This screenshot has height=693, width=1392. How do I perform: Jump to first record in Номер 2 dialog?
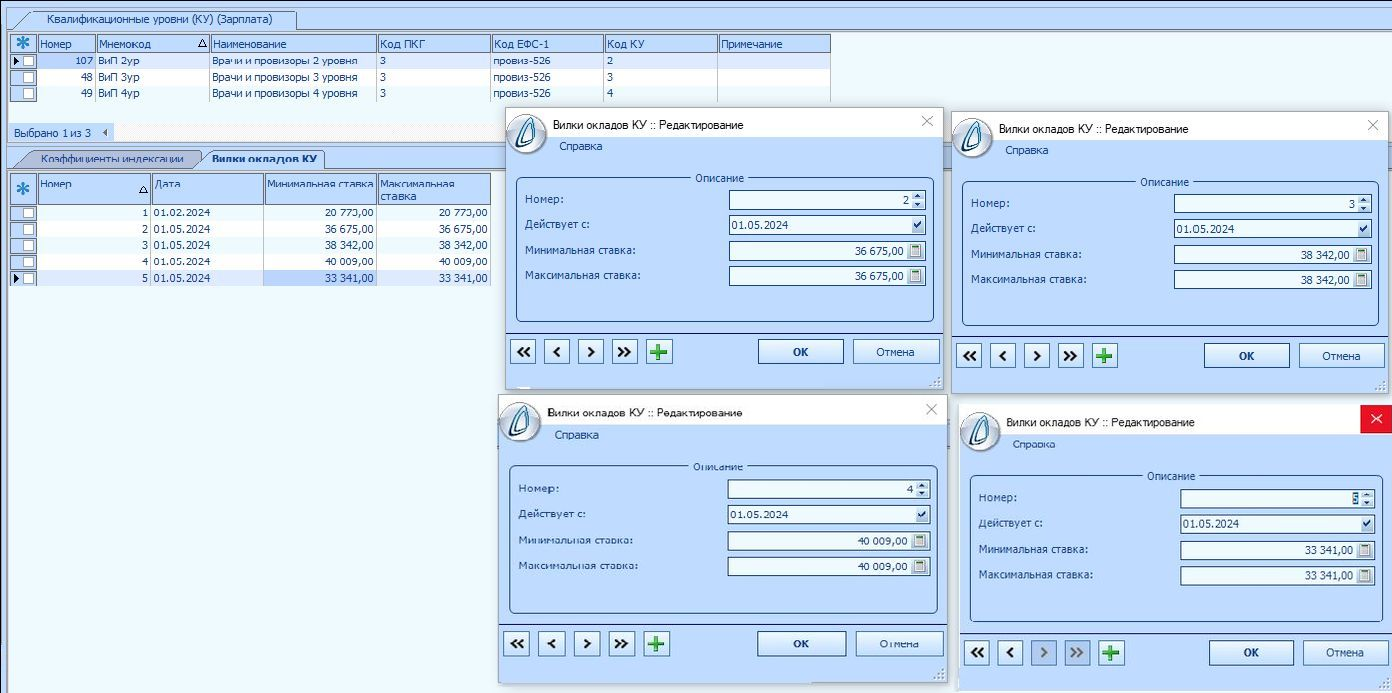(524, 351)
